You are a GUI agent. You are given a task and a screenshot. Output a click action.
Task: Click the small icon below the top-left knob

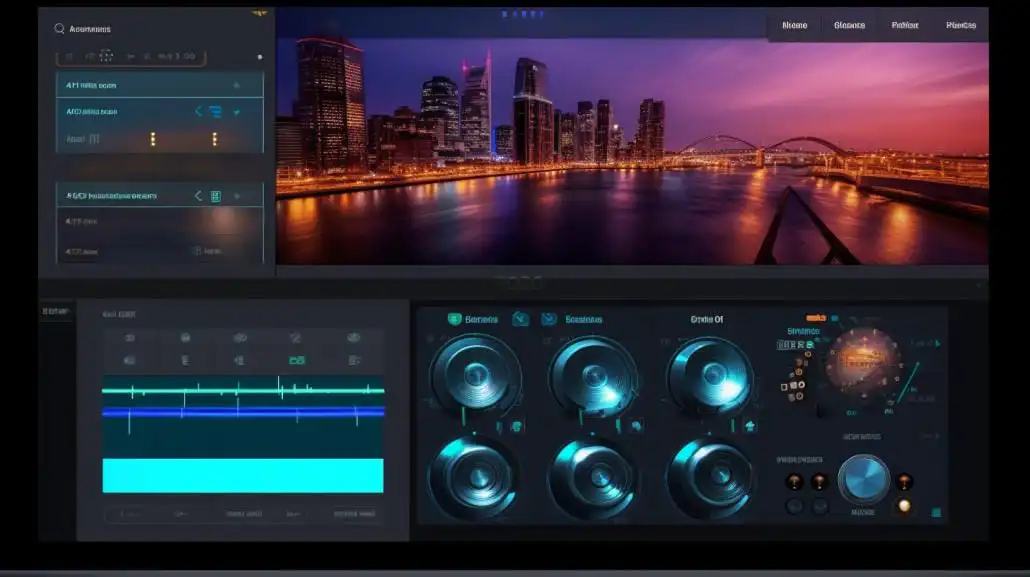(x=516, y=426)
